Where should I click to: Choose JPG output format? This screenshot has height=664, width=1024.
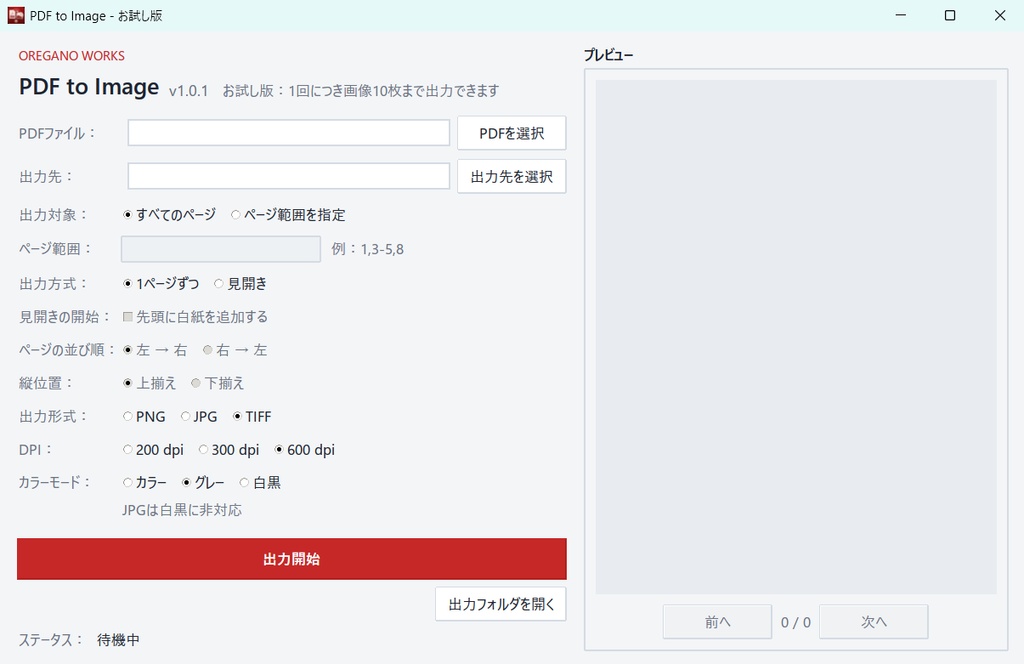coord(199,417)
